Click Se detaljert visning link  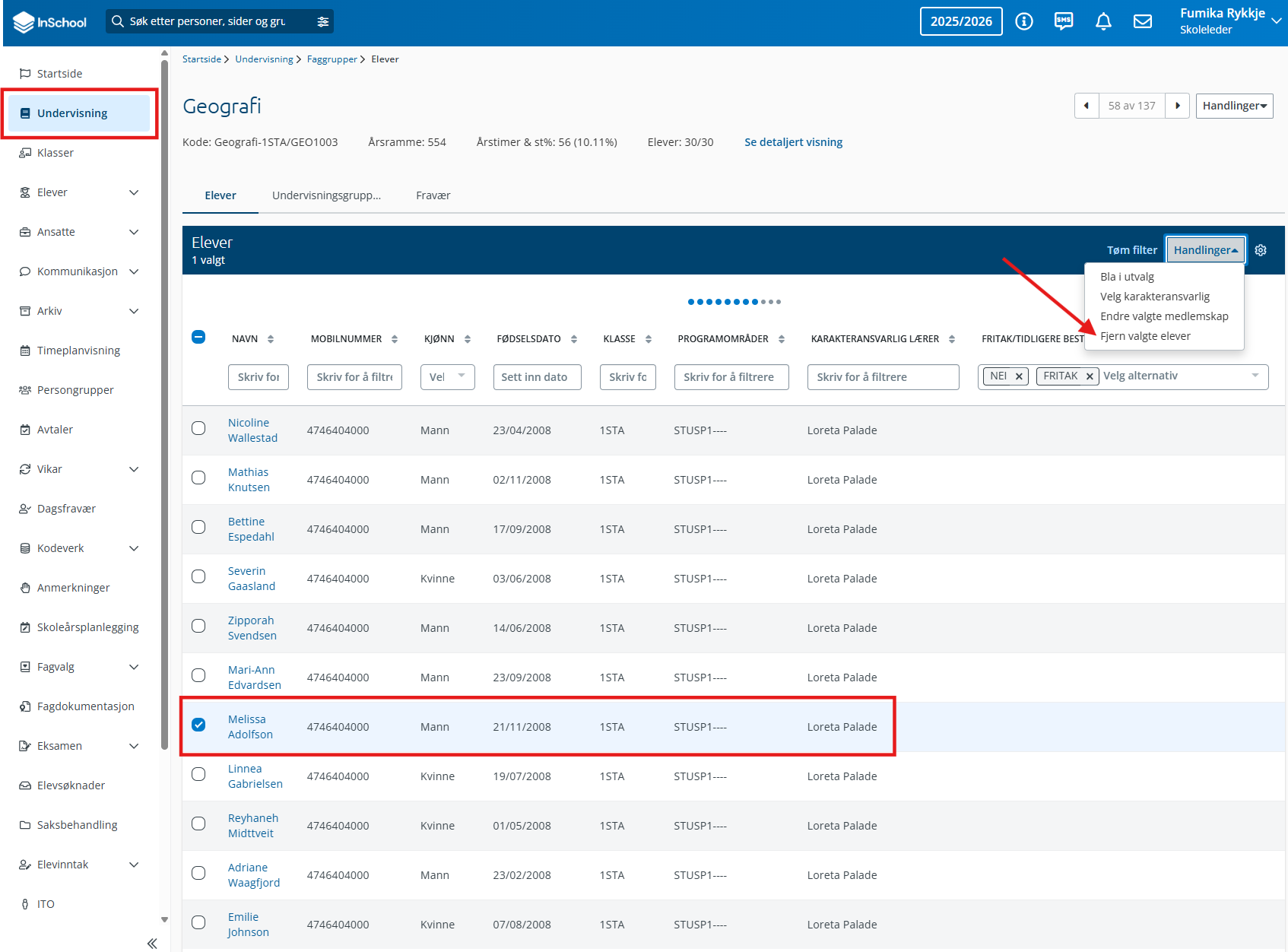tap(793, 142)
